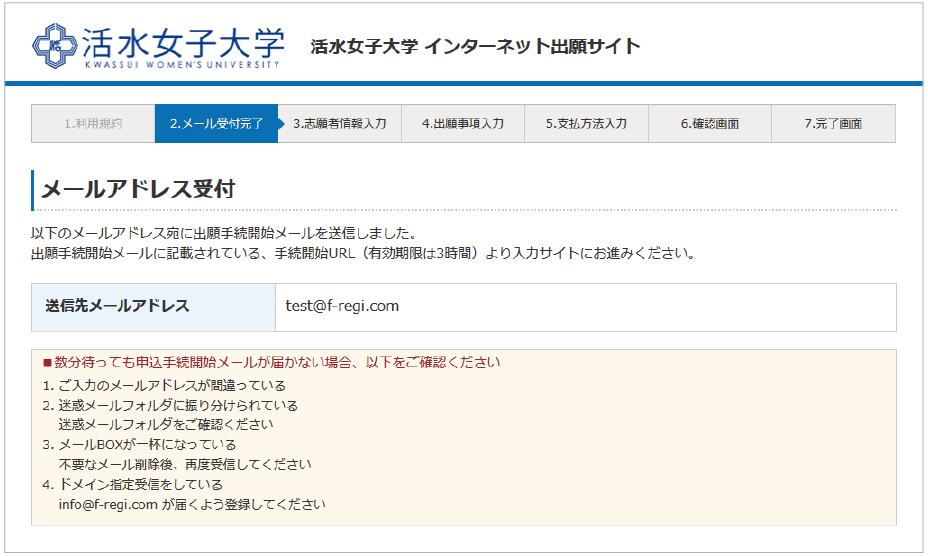Click item 2 about the spam mail folder
928x556 pixels.
pos(170,405)
